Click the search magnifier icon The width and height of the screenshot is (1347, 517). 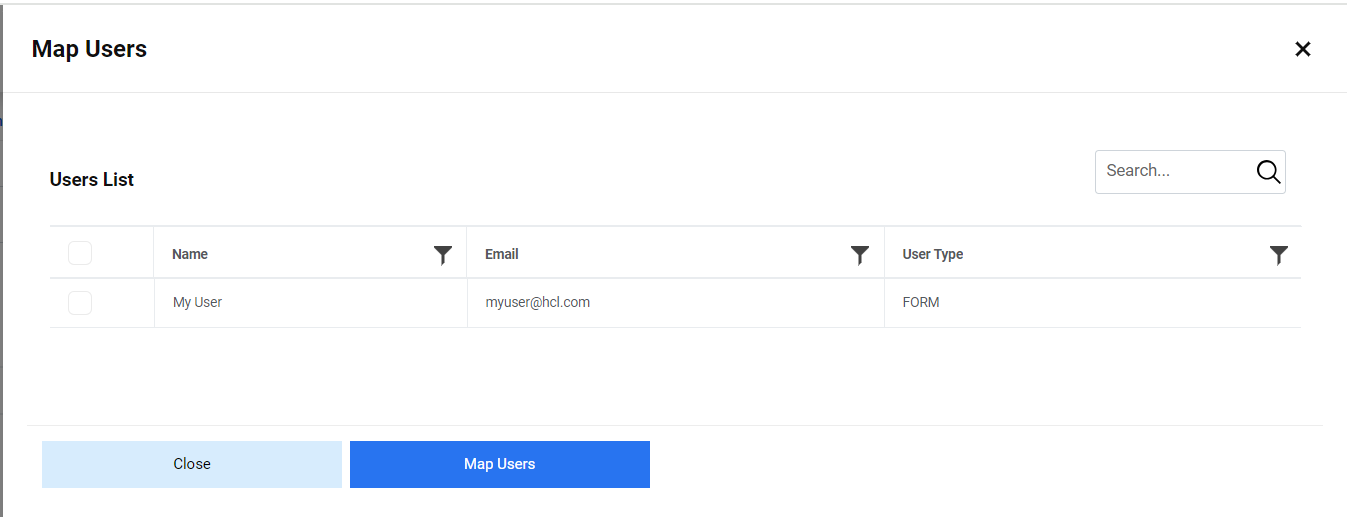1268,172
